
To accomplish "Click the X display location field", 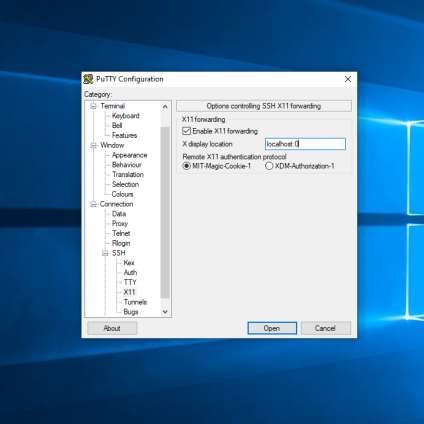I will pyautogui.click(x=305, y=144).
